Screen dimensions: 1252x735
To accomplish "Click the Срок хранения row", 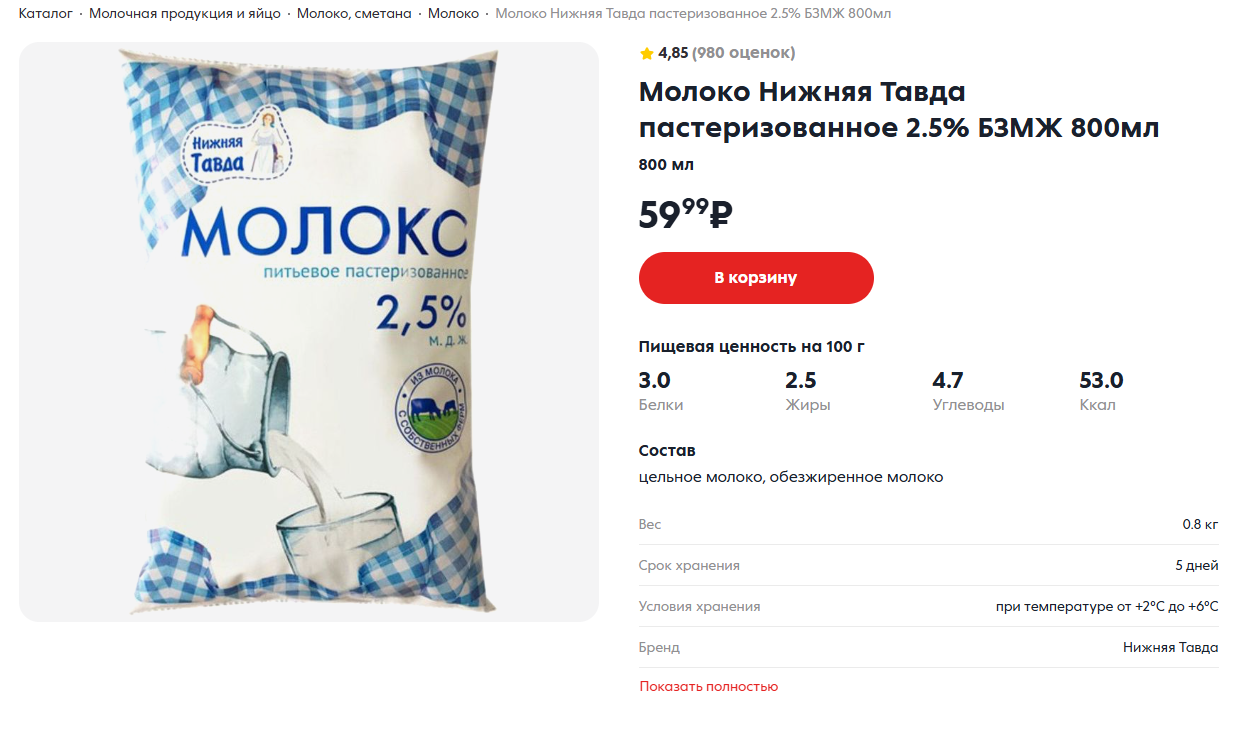I will 929,566.
